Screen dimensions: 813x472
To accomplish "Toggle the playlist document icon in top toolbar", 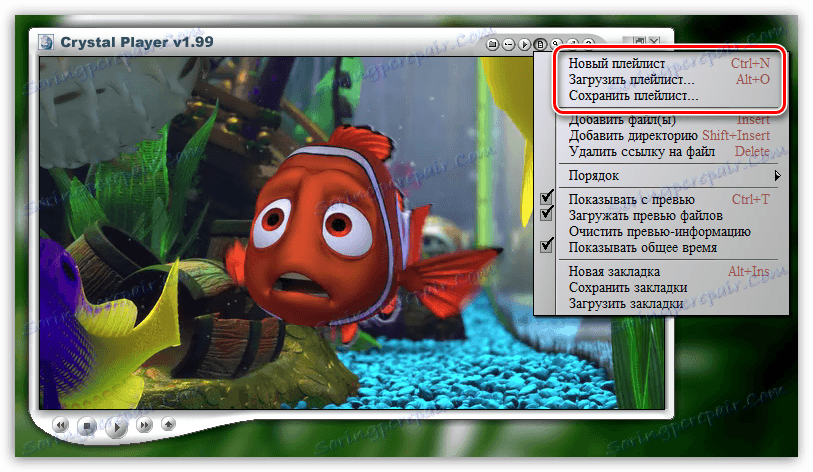I will click(540, 45).
